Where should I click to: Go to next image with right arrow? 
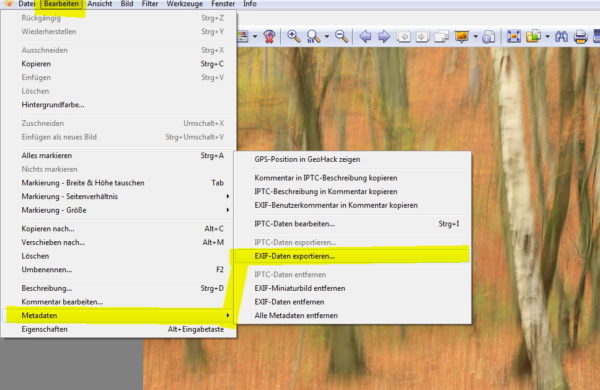(x=384, y=37)
